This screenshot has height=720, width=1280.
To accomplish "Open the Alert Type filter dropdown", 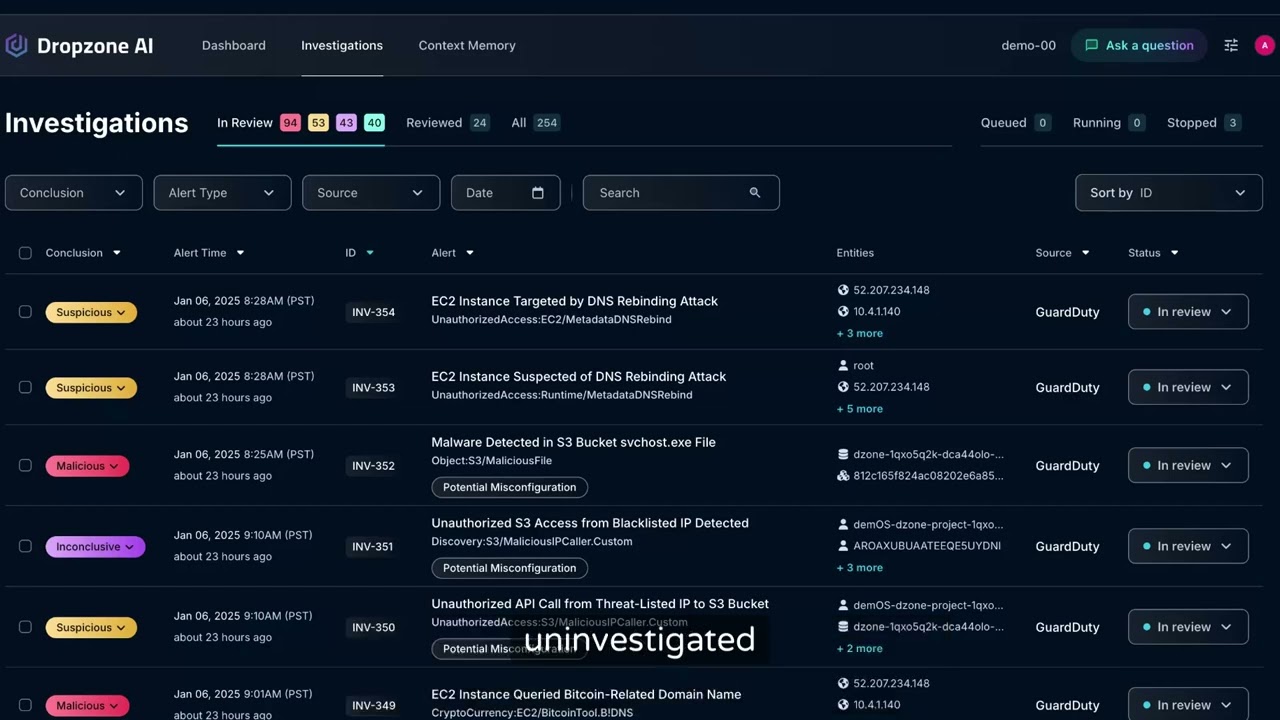I will [x=222, y=193].
